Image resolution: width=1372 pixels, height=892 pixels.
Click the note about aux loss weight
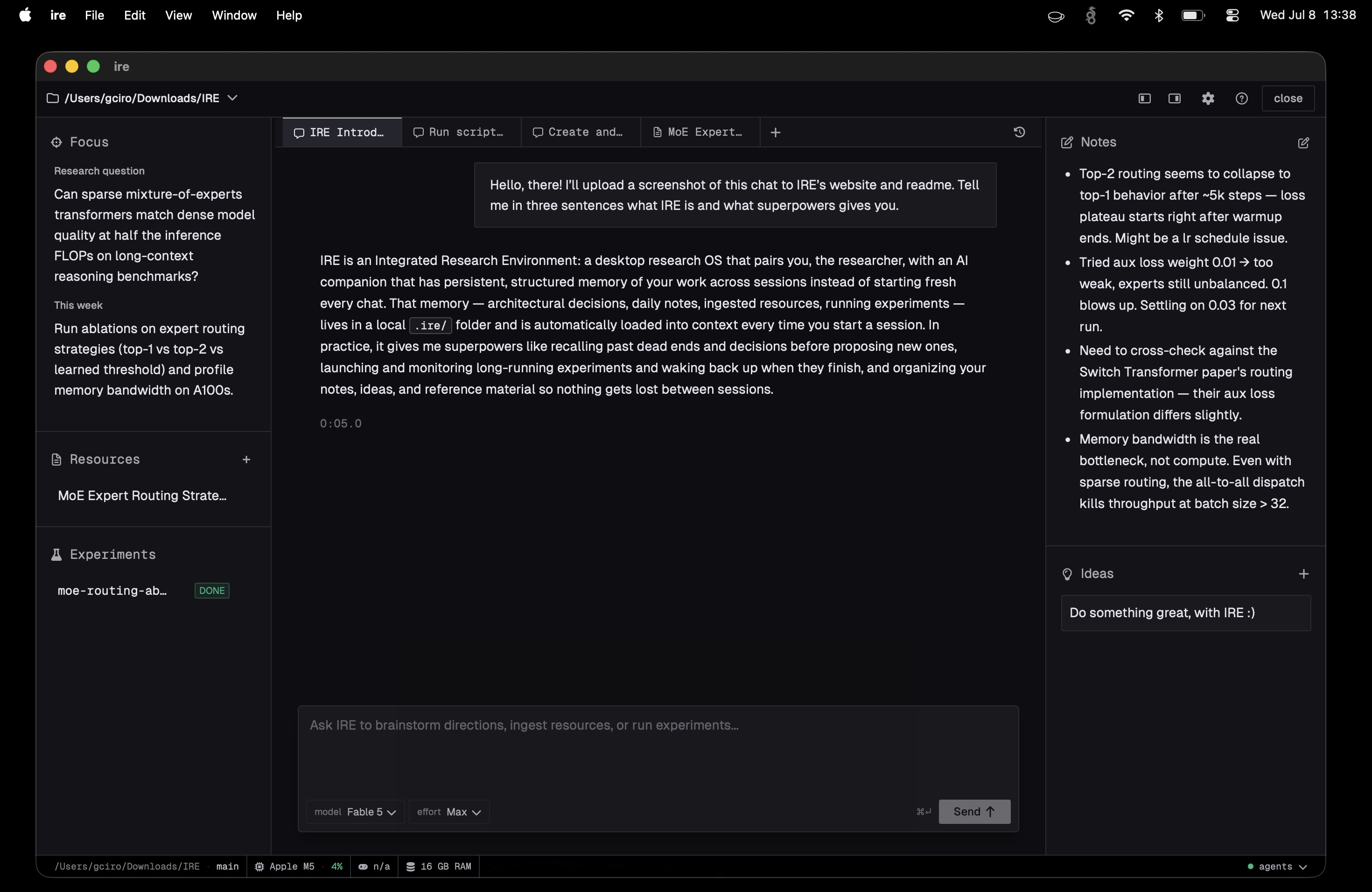pyautogui.click(x=1183, y=294)
